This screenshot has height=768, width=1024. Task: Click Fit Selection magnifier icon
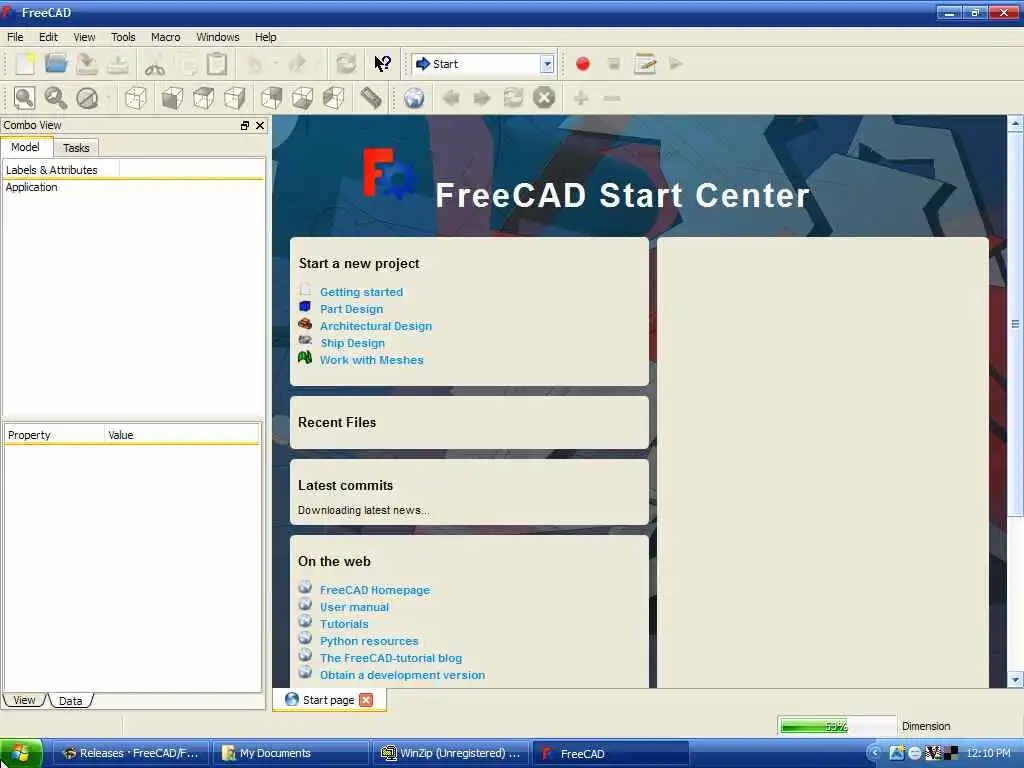(x=56, y=99)
